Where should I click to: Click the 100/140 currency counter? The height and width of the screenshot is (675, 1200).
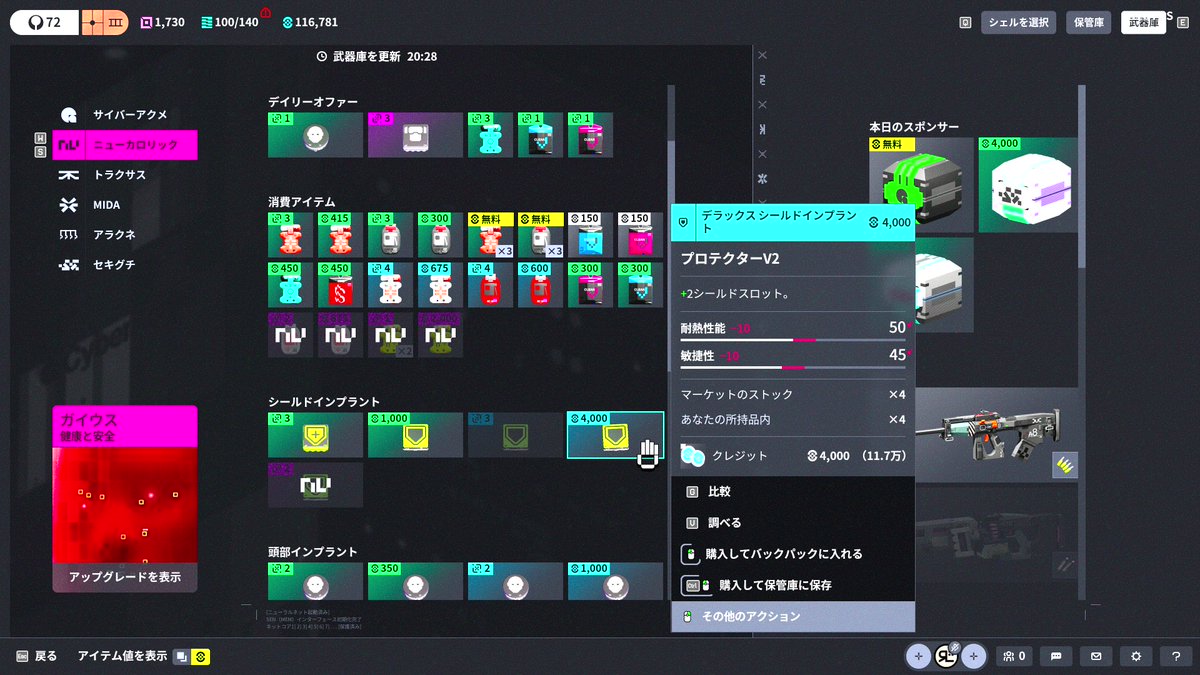(230, 22)
